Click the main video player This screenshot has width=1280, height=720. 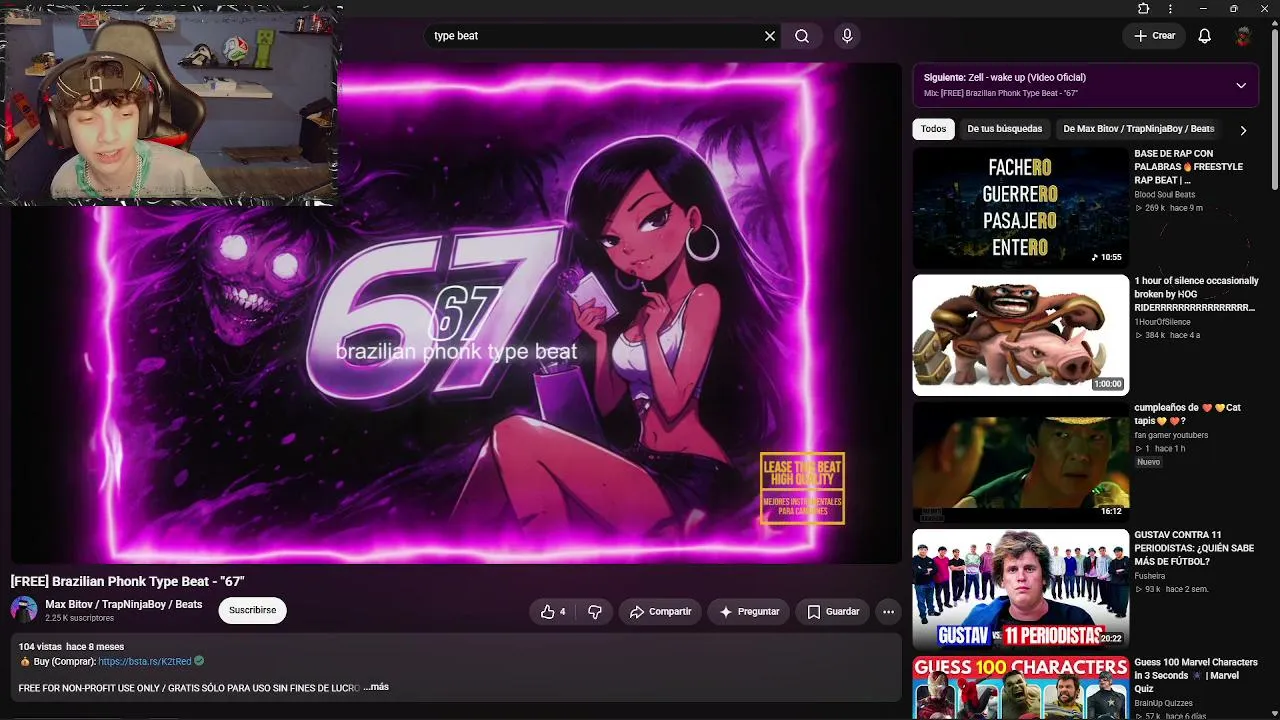tap(456, 313)
